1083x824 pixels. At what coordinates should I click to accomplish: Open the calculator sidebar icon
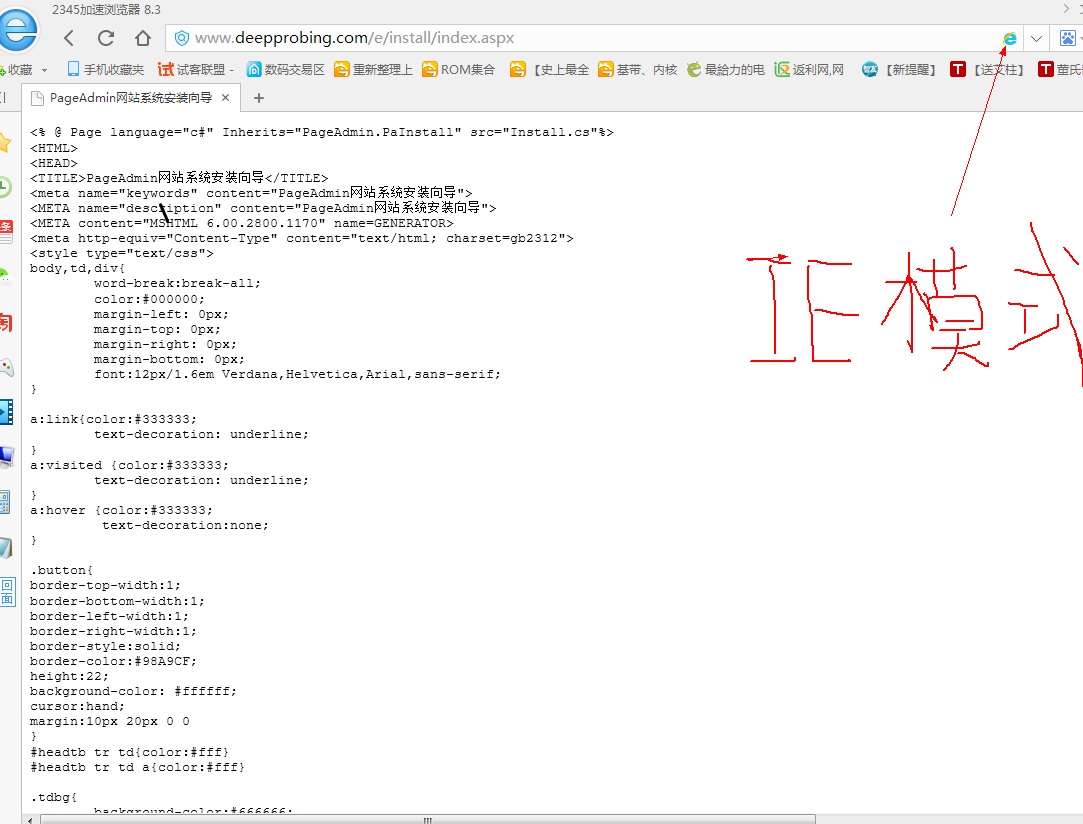coord(5,502)
